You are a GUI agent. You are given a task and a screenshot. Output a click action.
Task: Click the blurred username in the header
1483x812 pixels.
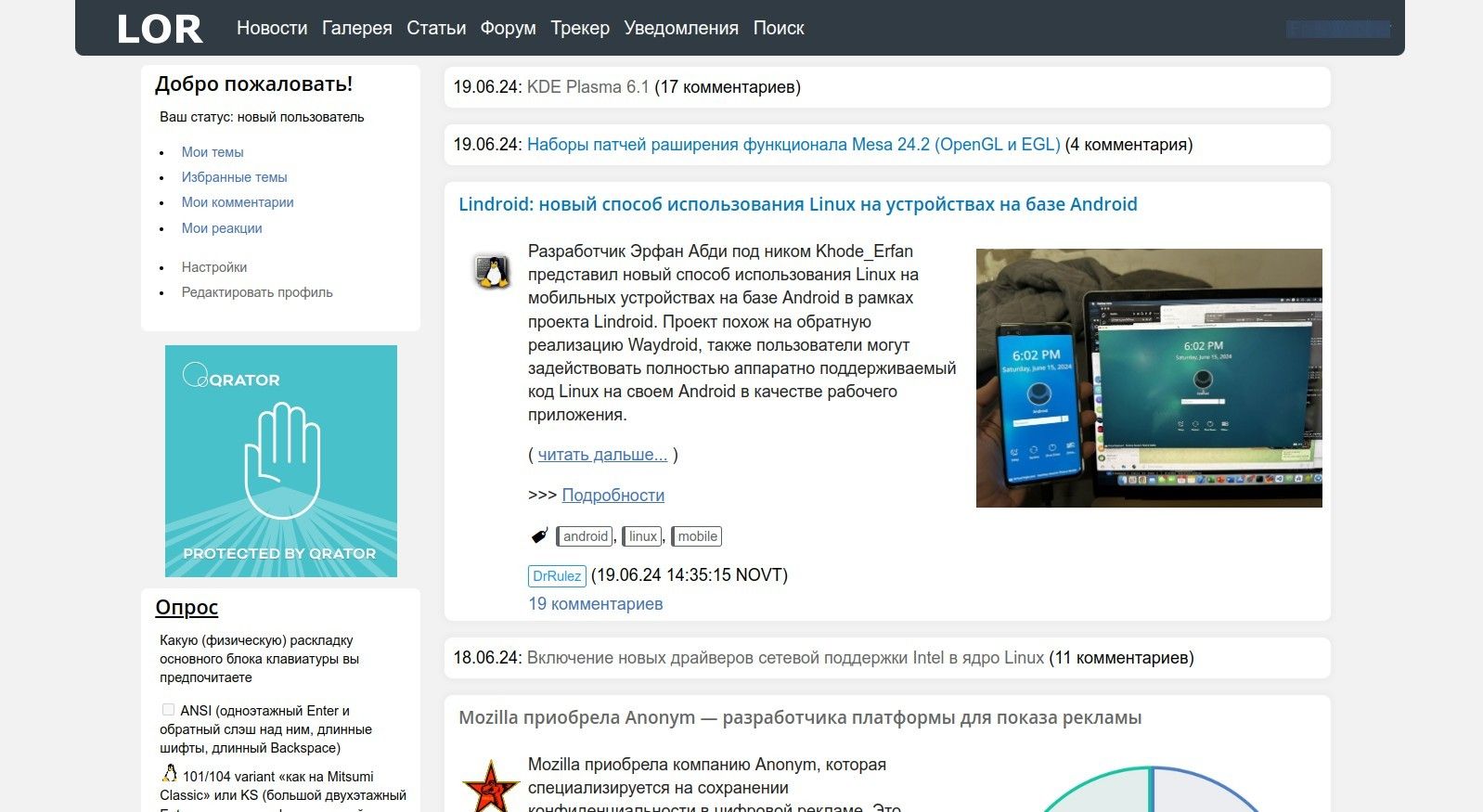point(1338,29)
